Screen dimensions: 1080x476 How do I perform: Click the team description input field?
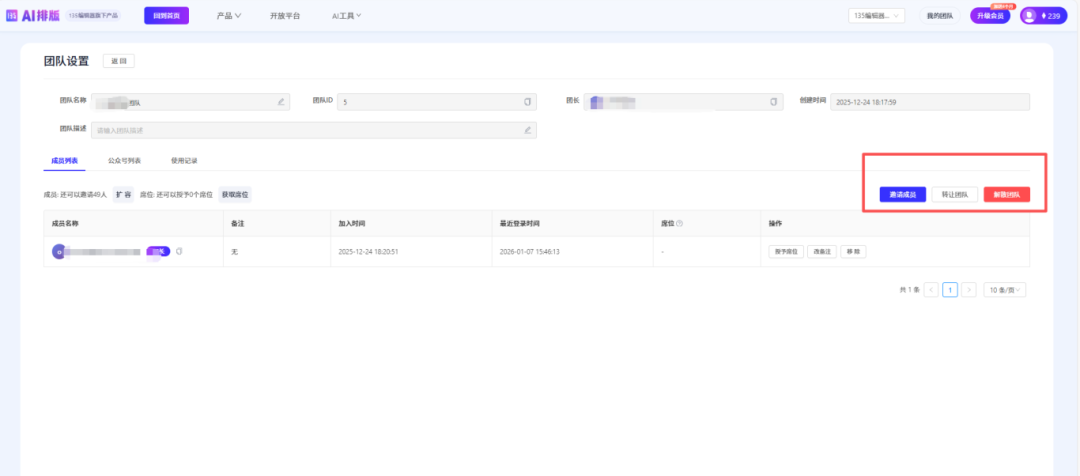coord(314,130)
